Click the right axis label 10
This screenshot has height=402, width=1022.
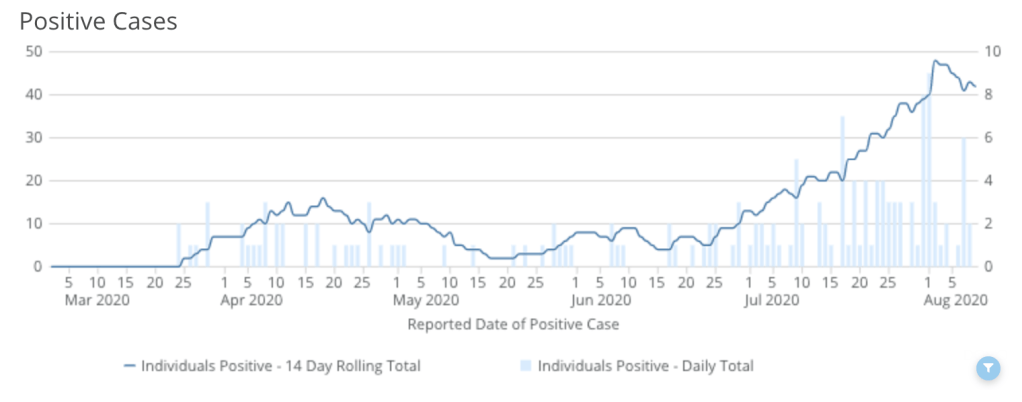[x=993, y=51]
